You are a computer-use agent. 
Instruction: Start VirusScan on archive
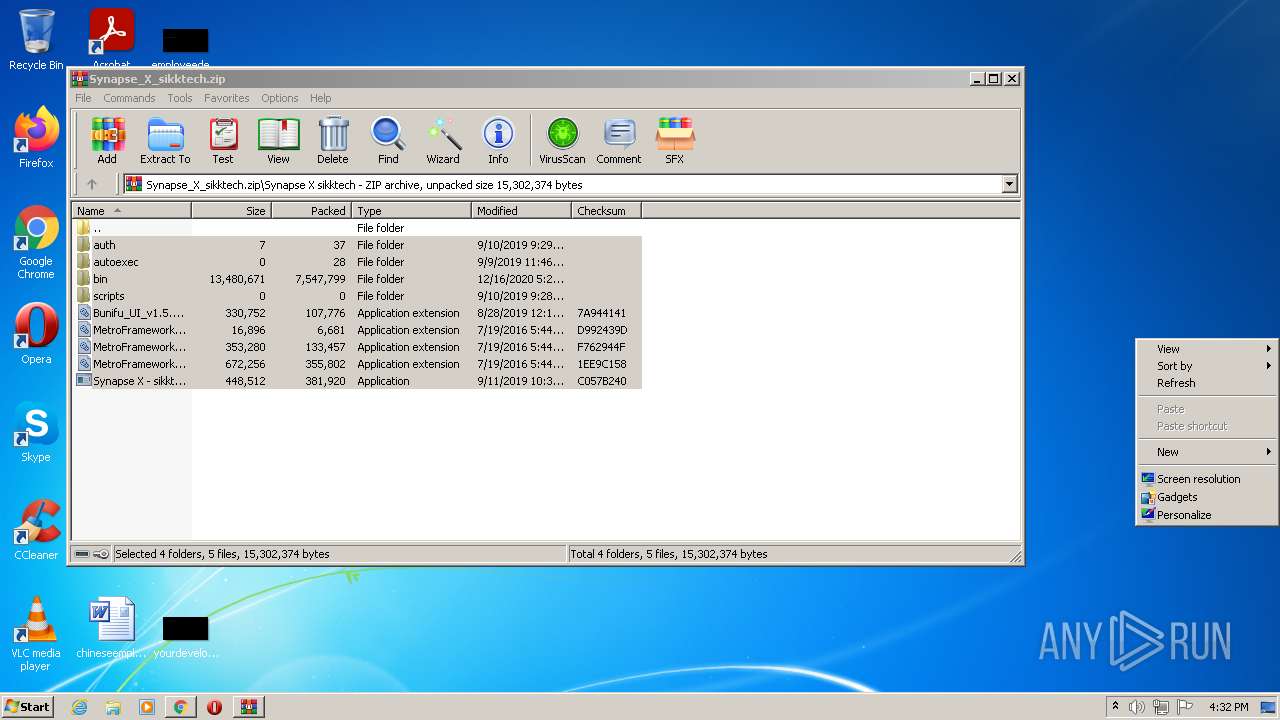562,141
